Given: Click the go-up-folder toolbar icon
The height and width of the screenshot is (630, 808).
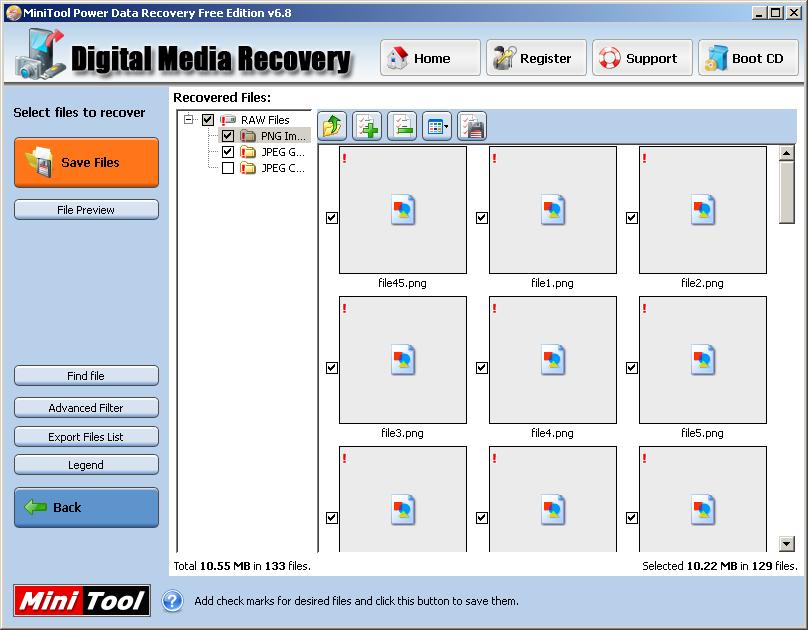Looking at the screenshot, I should tap(332, 126).
